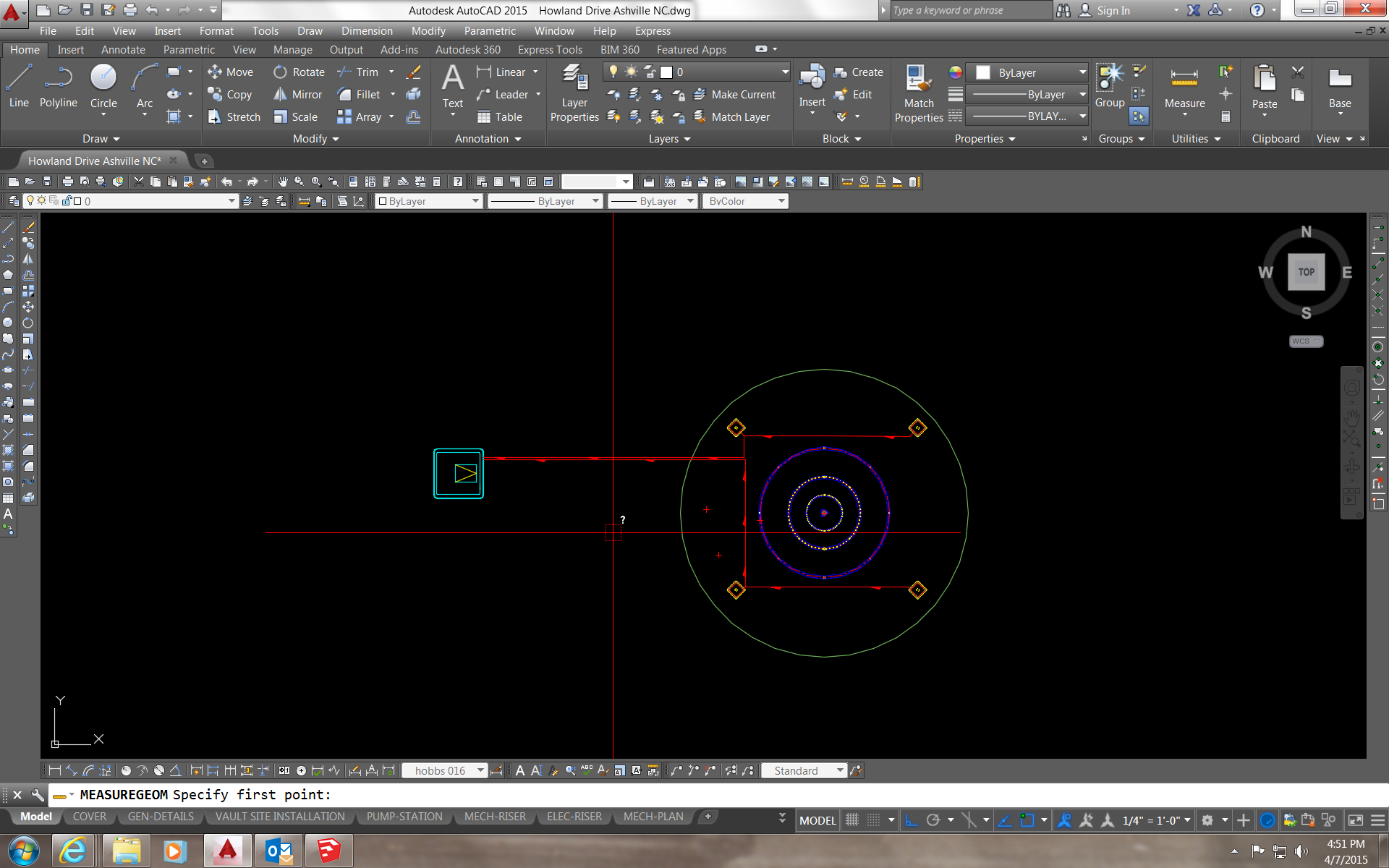Activate the Mirror tool

tap(297, 94)
